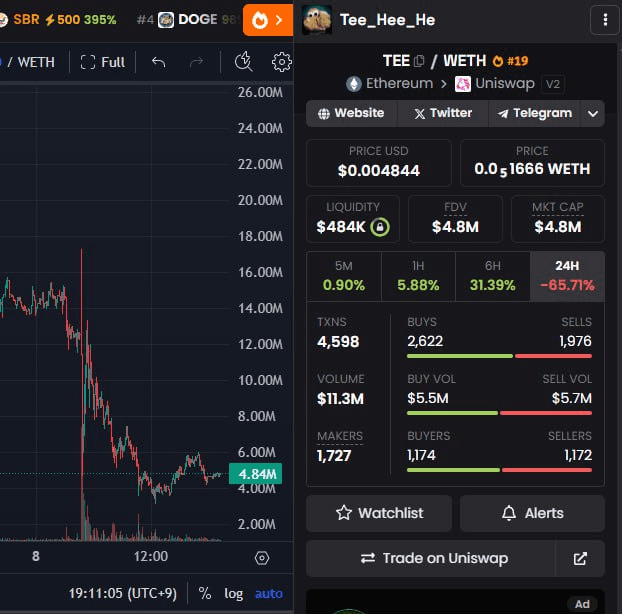This screenshot has width=622, height=614.
Task: Toggle log scale mode
Action: coord(233,594)
